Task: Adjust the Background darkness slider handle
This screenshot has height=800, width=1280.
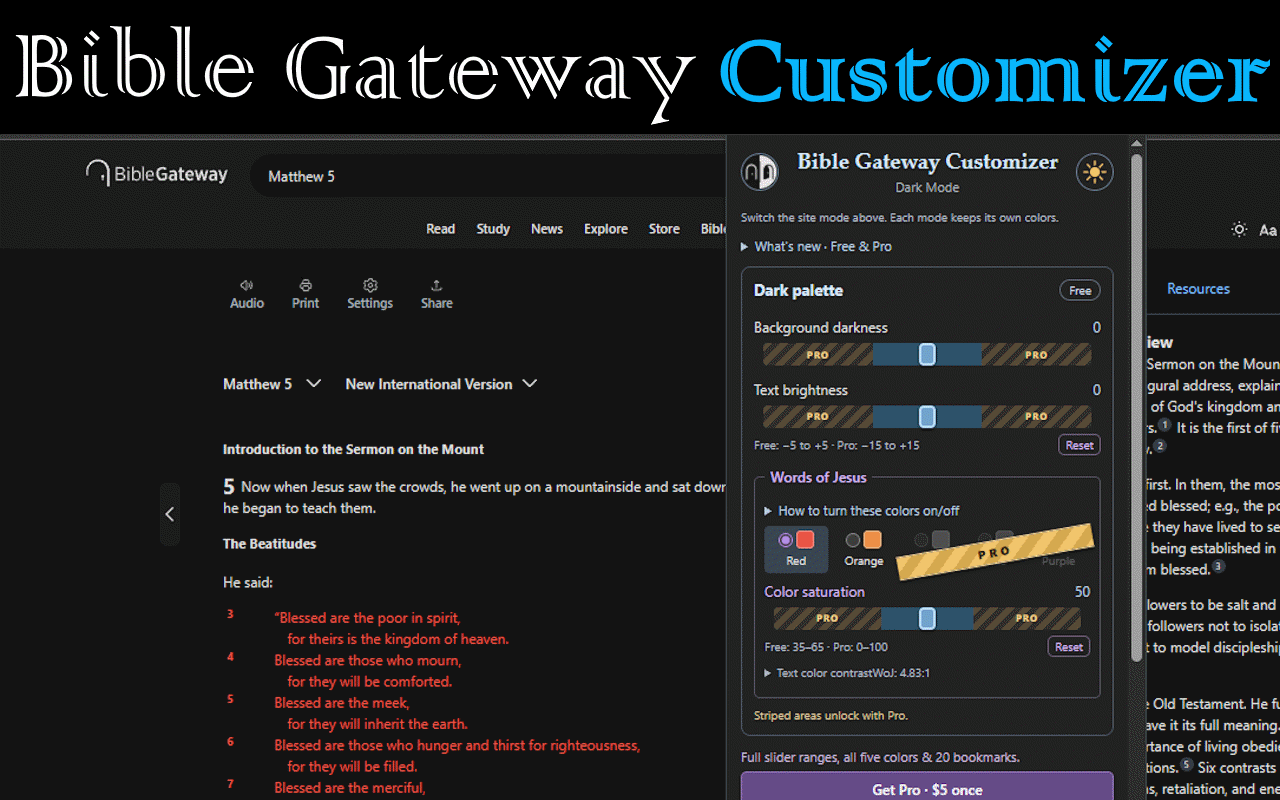Action: (927, 354)
